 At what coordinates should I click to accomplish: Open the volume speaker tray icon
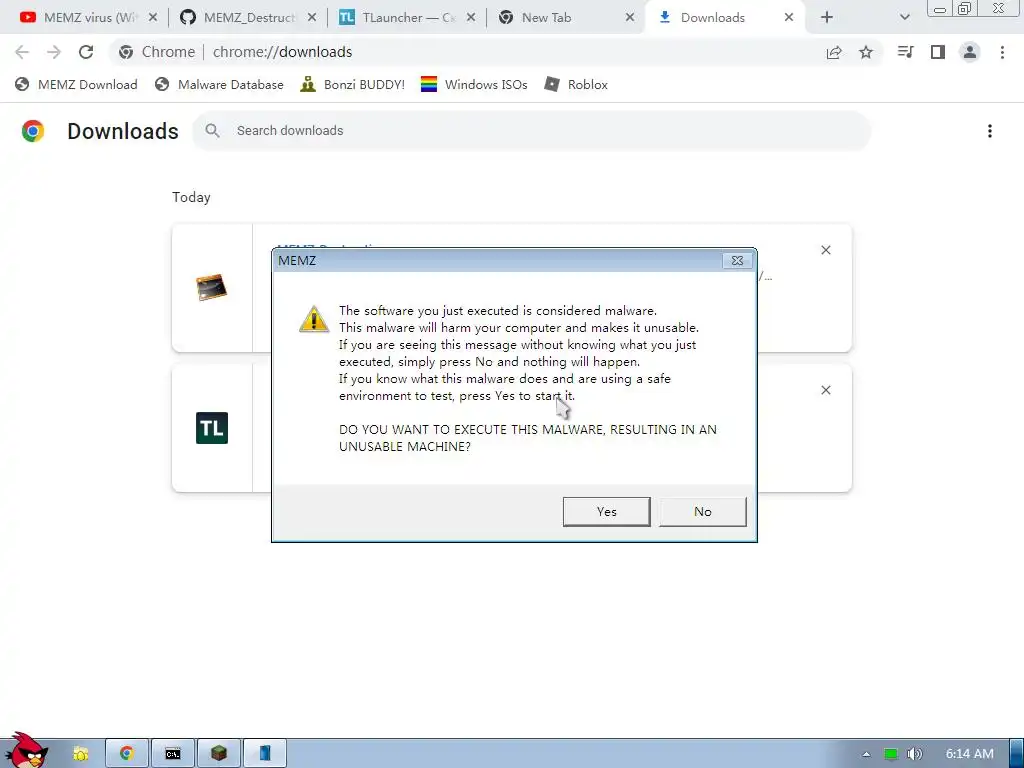pyautogui.click(x=915, y=754)
